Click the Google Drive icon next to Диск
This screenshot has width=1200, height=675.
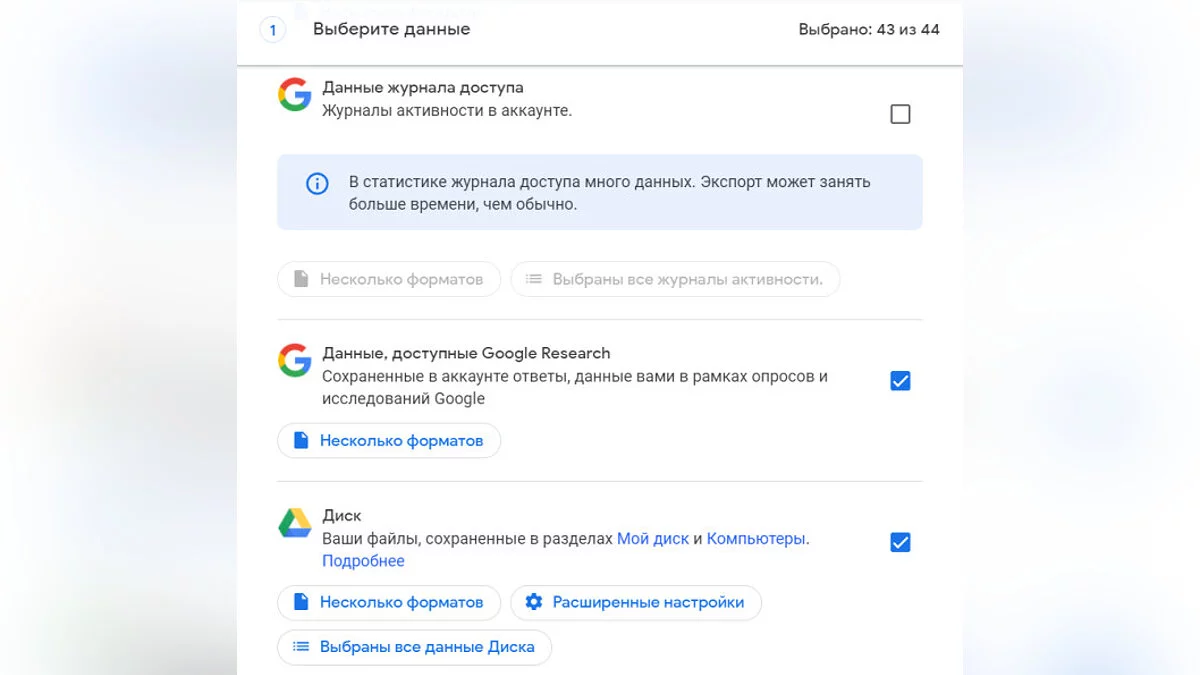294,523
